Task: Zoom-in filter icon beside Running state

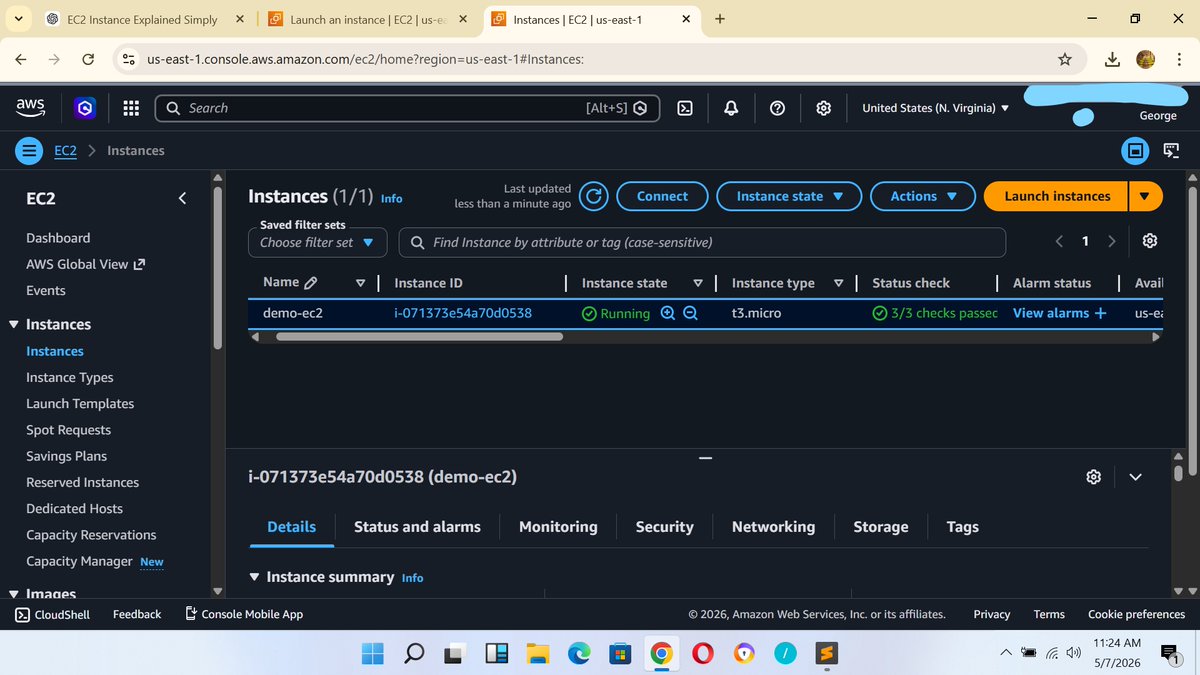Action: click(669, 313)
